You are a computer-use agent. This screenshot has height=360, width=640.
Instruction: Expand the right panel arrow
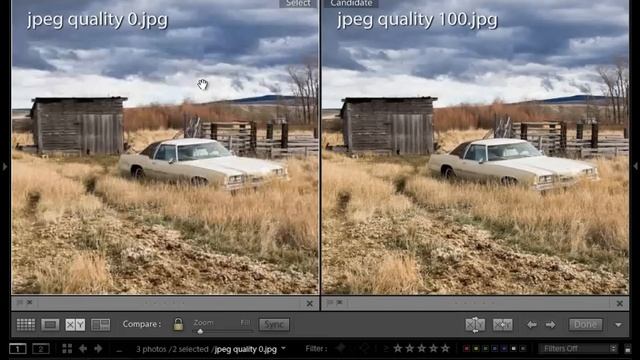click(636, 167)
